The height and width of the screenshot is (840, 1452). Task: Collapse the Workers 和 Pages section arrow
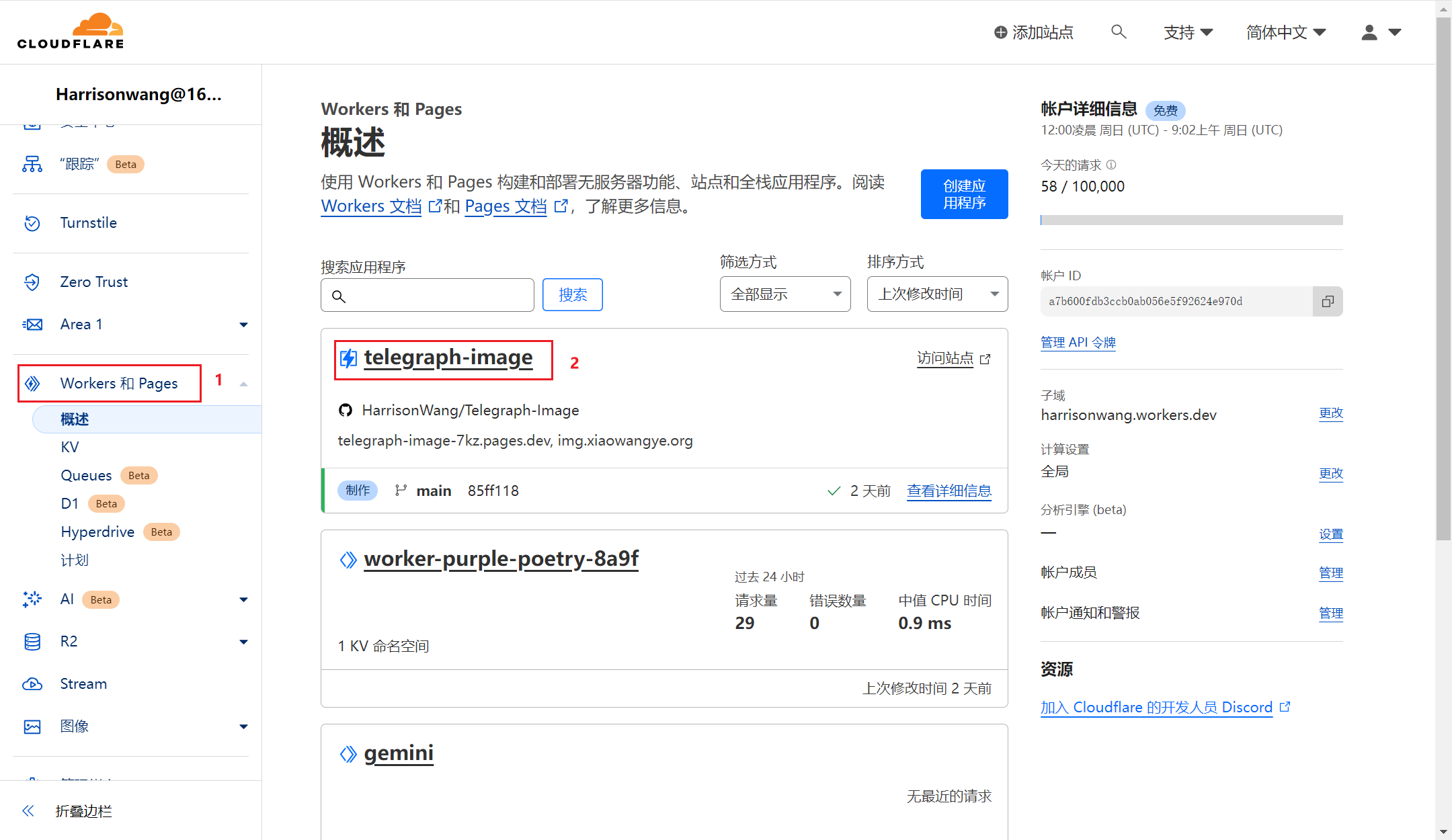(x=243, y=384)
